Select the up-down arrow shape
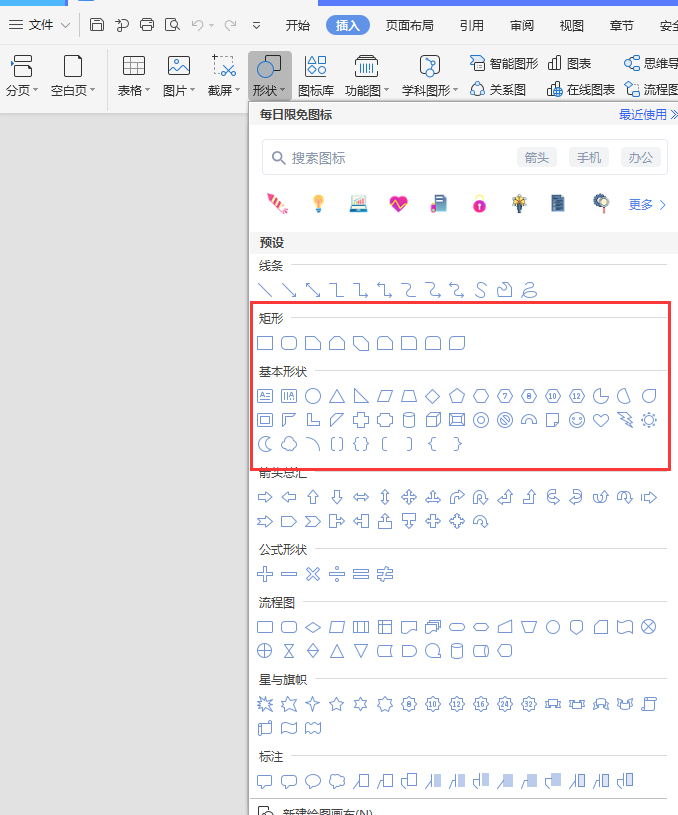 (385, 497)
